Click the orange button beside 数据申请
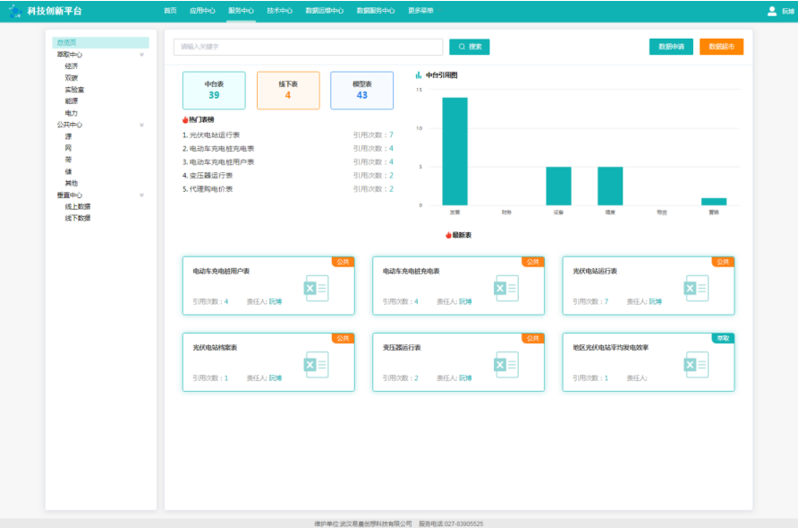The height and width of the screenshot is (529, 798). pyautogui.click(x=721, y=47)
